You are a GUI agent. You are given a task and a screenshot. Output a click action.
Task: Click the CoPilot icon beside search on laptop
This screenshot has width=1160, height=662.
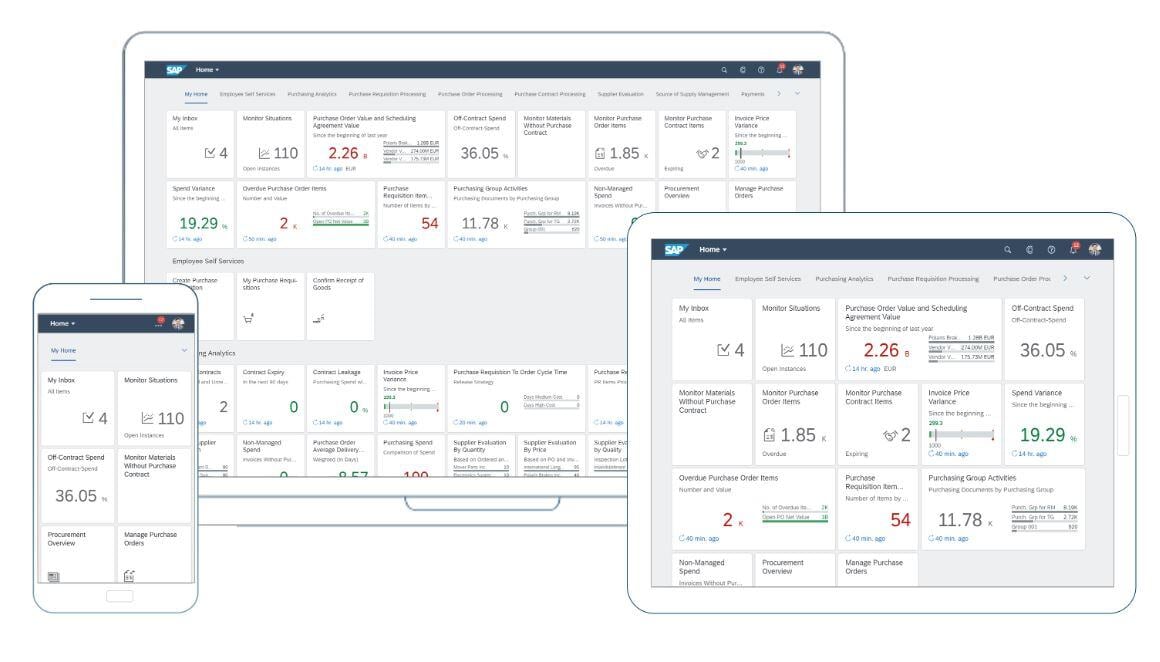(x=742, y=70)
